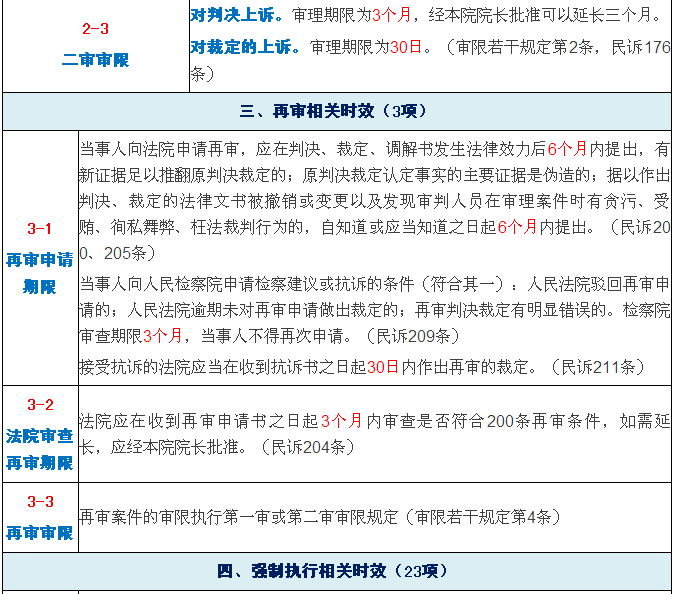
Task: Click the red '30日' in 对裁定的上诉 line
Action: [406, 46]
